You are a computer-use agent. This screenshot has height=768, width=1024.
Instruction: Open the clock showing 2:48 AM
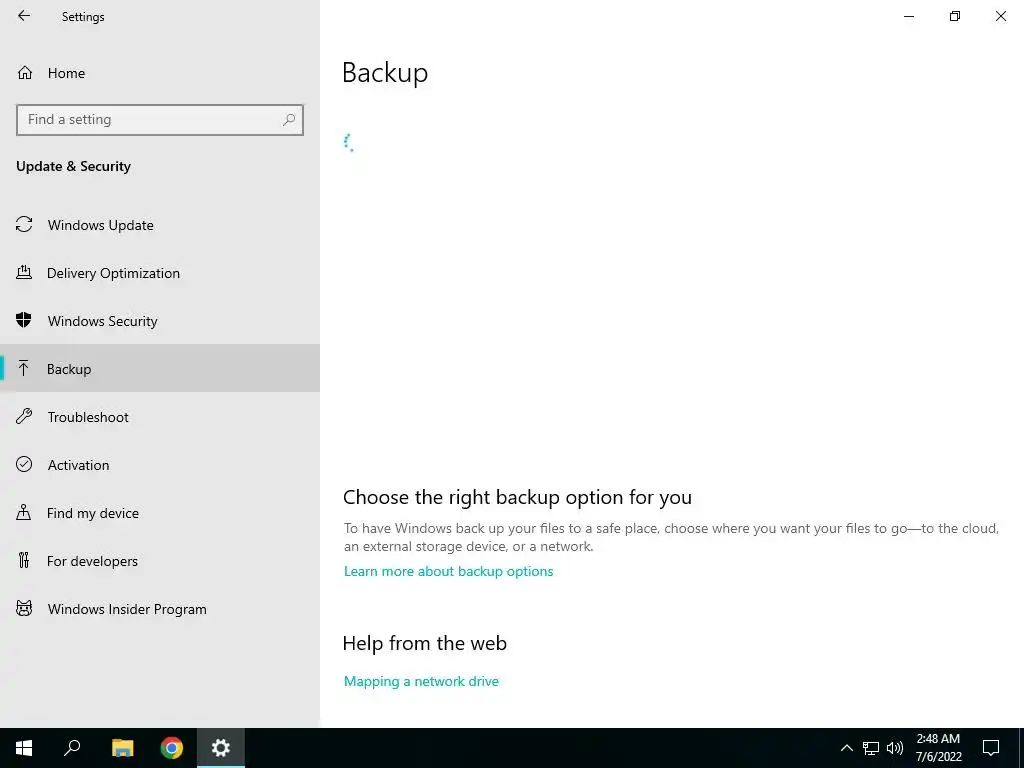(x=938, y=748)
